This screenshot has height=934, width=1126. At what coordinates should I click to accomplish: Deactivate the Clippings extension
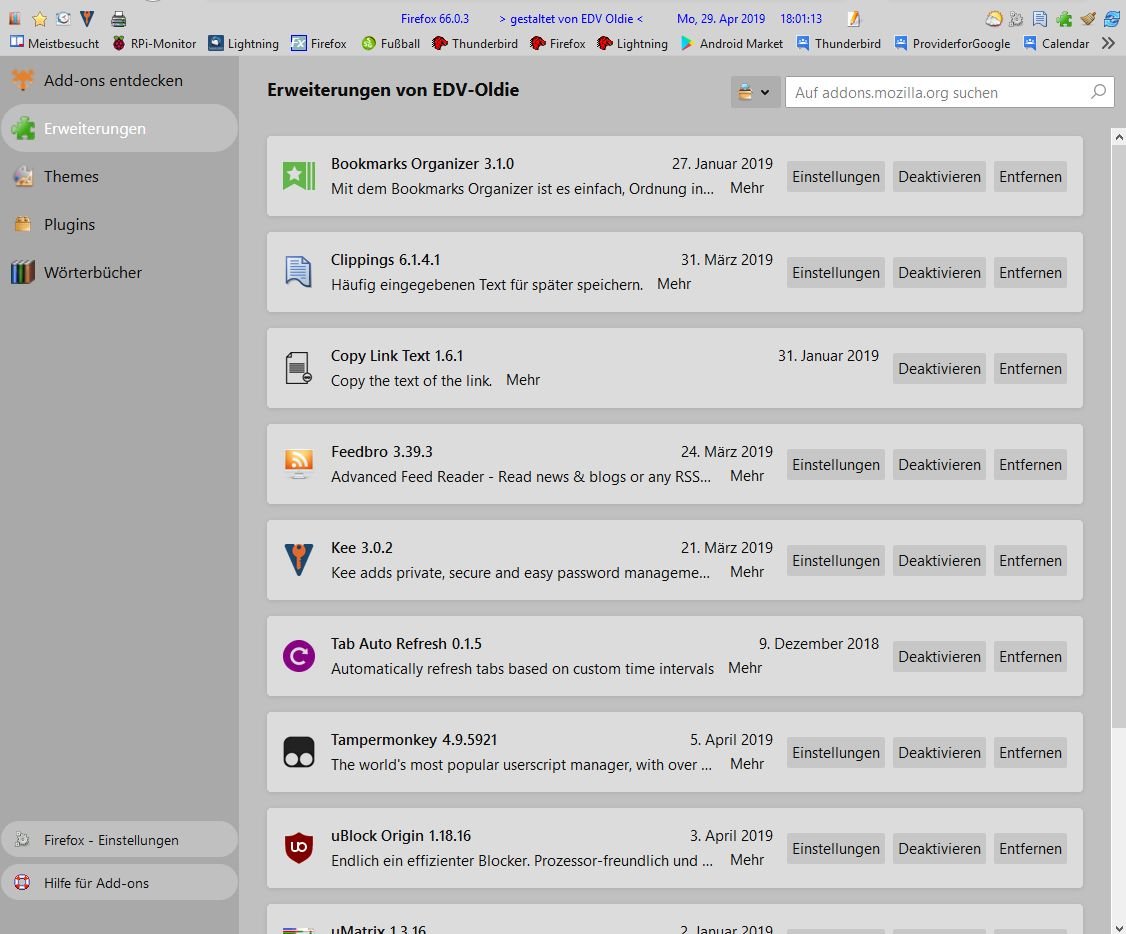pyautogui.click(x=939, y=273)
